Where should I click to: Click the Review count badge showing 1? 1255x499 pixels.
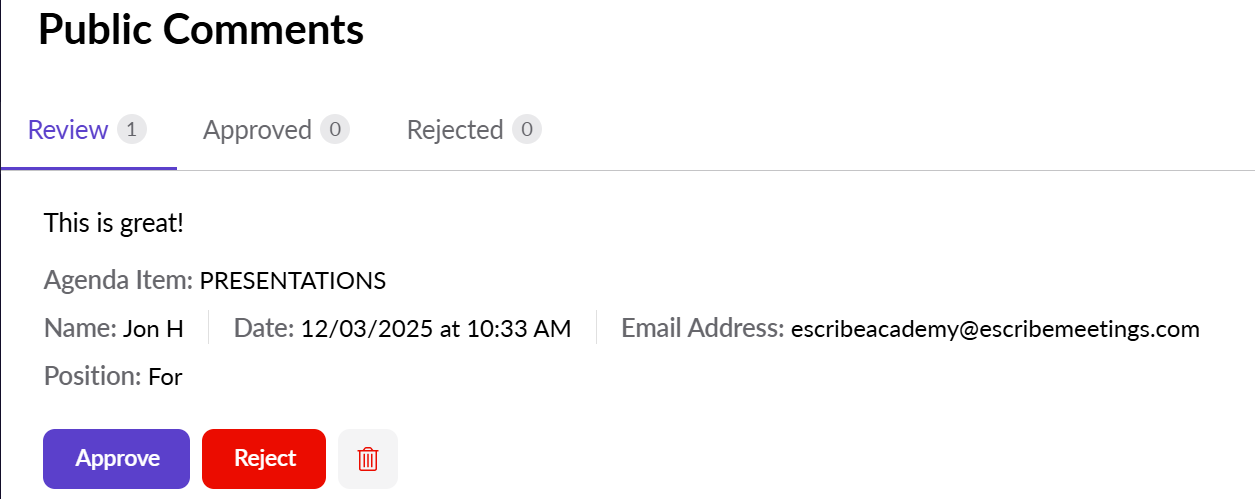coord(132,129)
